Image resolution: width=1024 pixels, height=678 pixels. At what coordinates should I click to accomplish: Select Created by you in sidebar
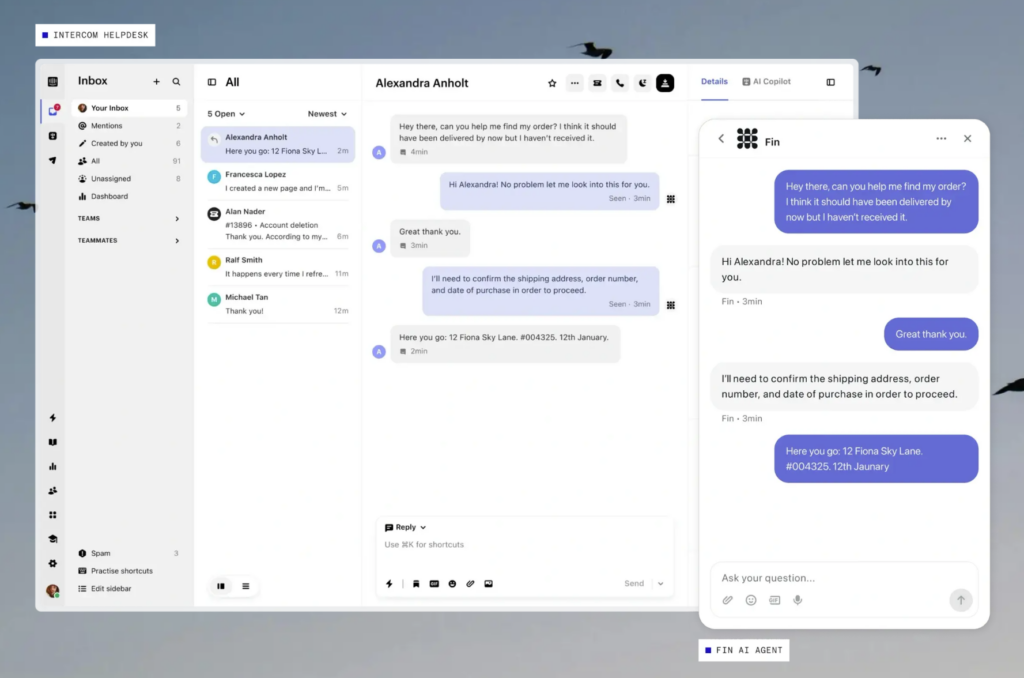pos(129,143)
